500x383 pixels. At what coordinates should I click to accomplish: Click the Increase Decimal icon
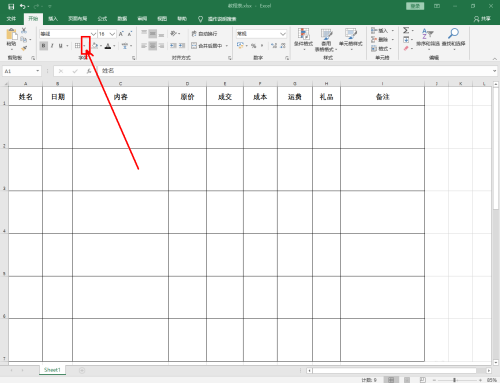pyautogui.click(x=274, y=46)
